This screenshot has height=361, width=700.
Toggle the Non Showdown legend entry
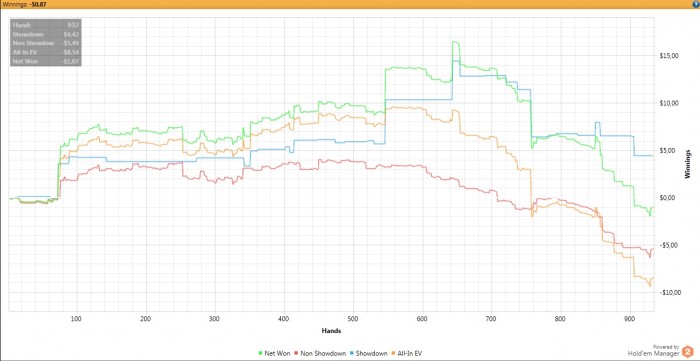click(x=321, y=354)
